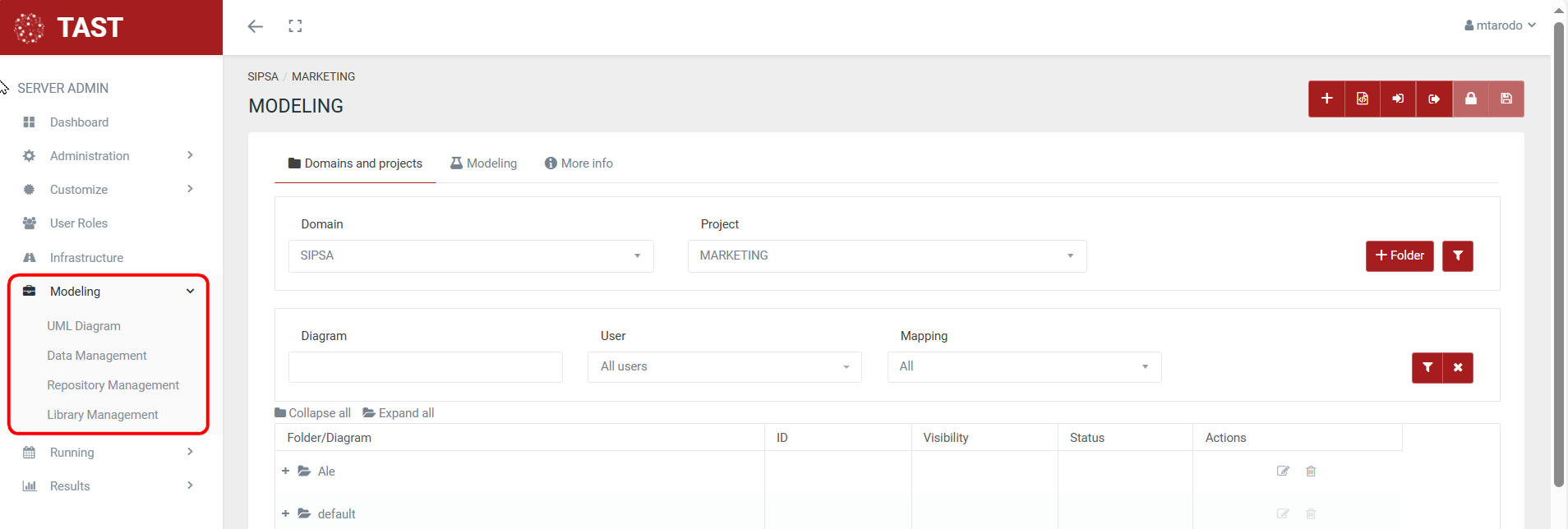Viewport: 1568px width, 529px height.
Task: Click the + Folder button
Action: [x=1400, y=256]
